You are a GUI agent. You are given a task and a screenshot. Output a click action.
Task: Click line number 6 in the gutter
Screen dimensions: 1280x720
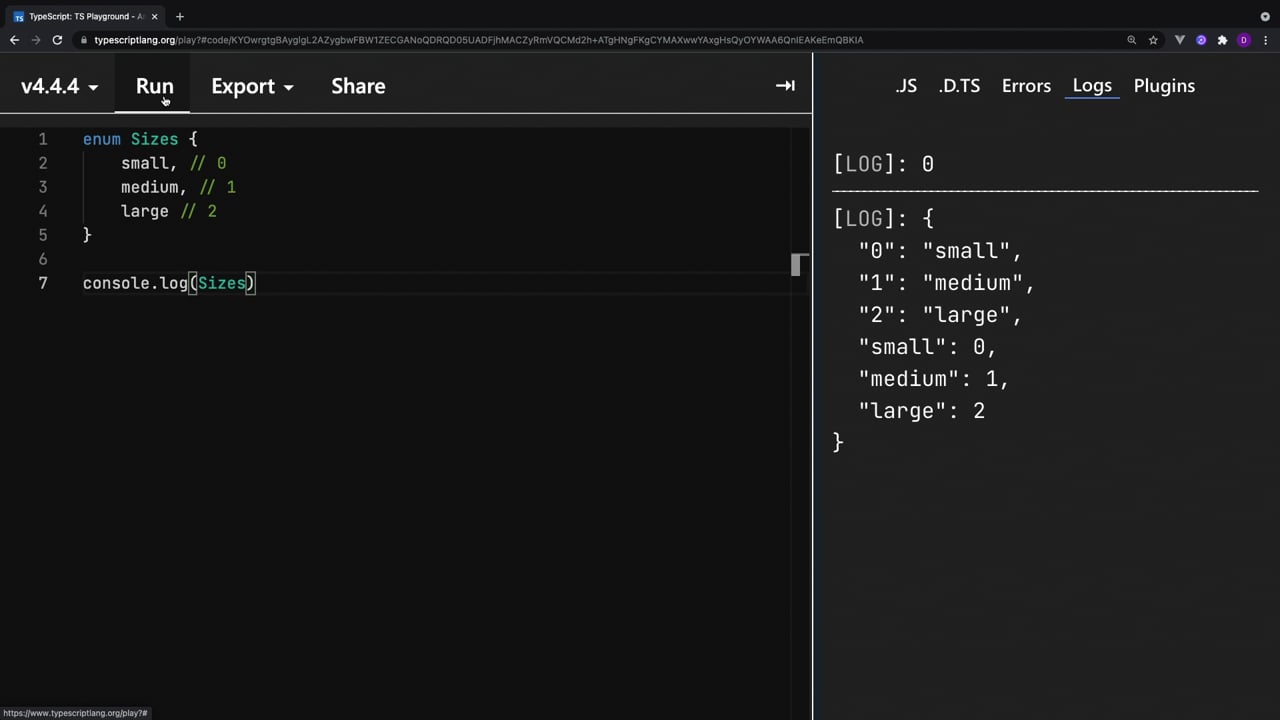tap(43, 259)
